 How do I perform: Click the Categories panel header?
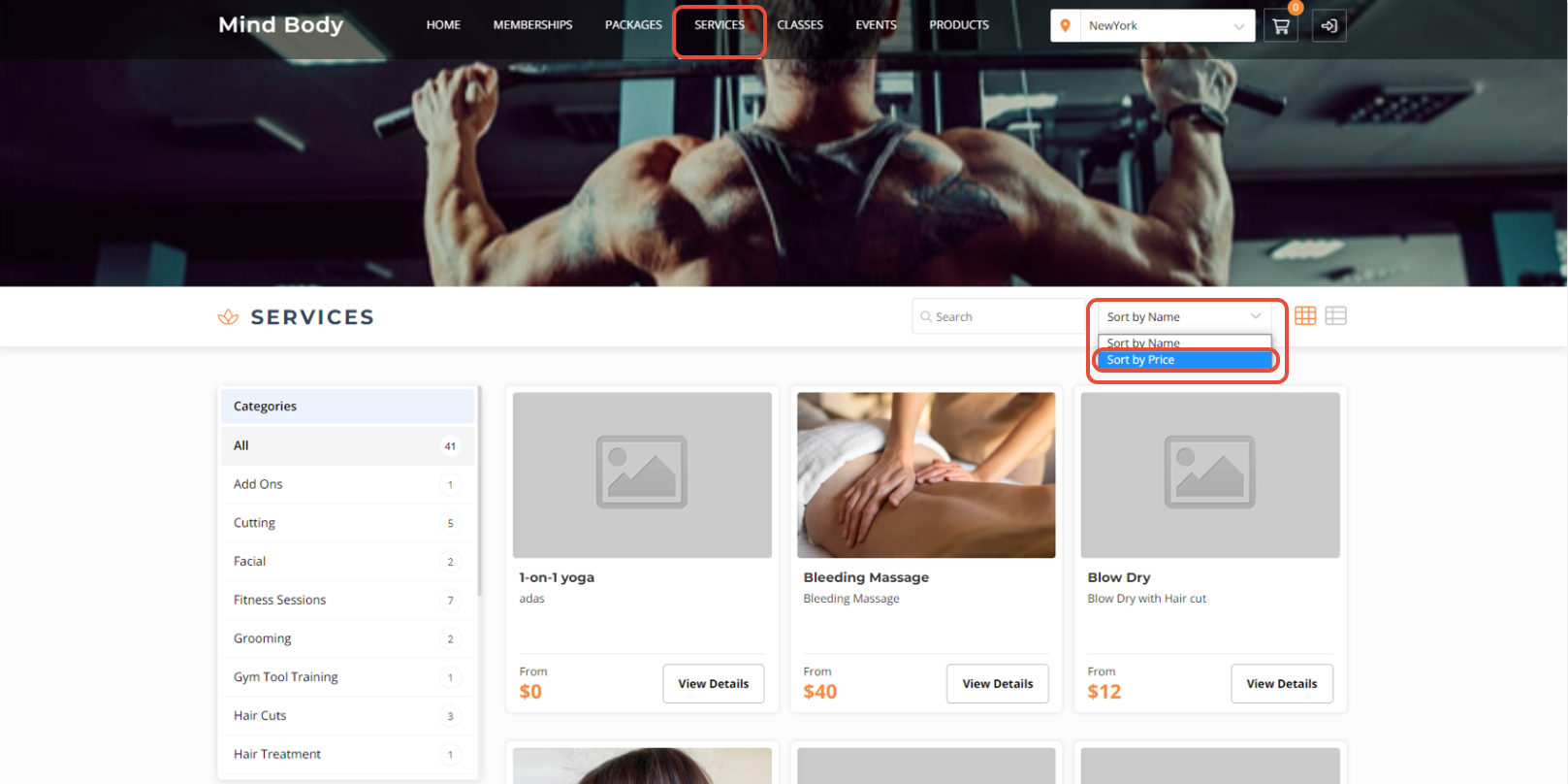pyautogui.click(x=347, y=407)
